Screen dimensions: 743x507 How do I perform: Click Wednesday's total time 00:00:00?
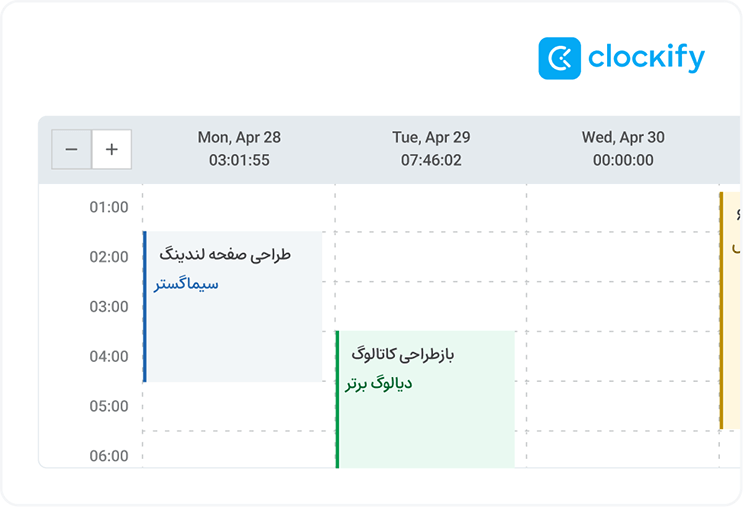[623, 160]
